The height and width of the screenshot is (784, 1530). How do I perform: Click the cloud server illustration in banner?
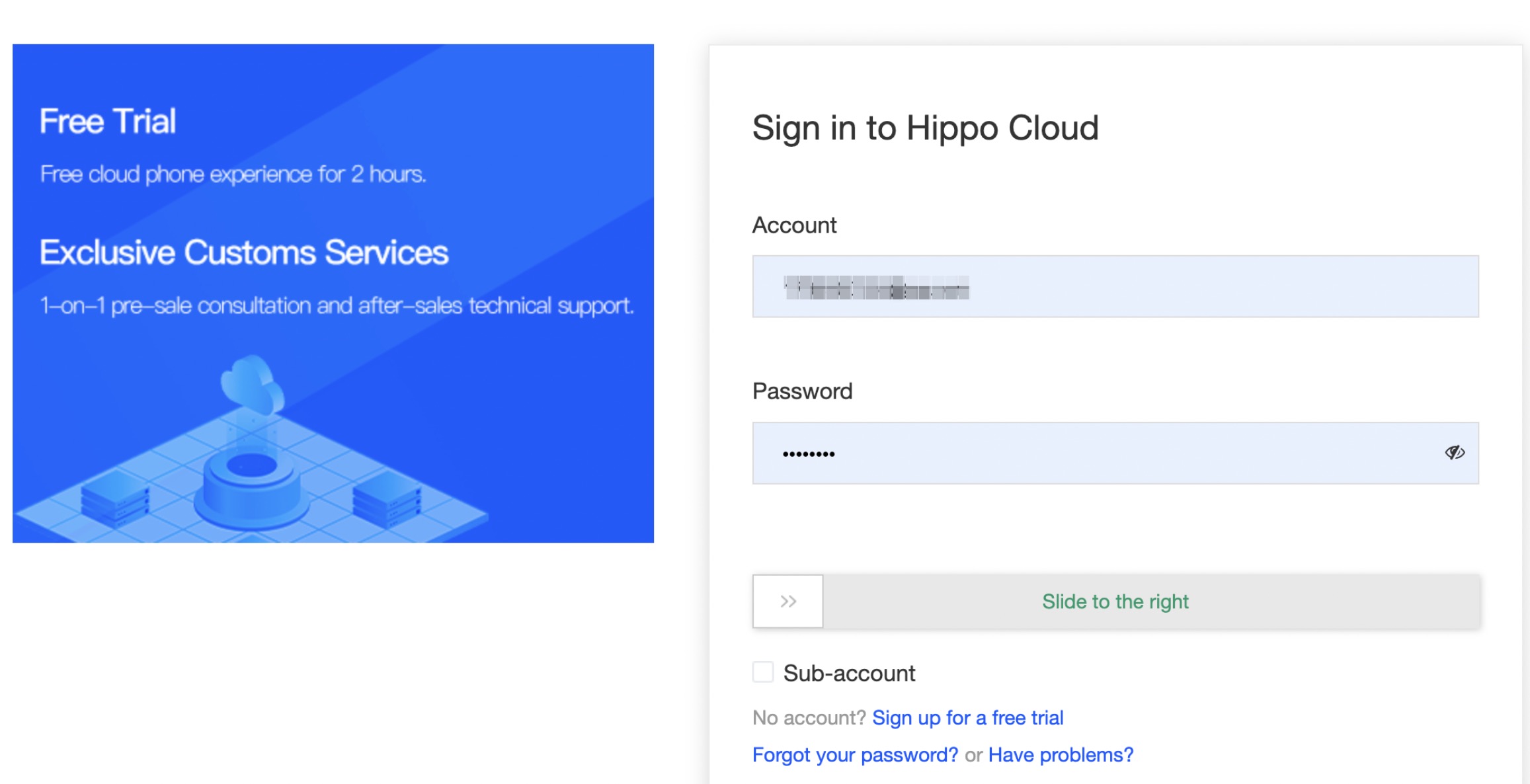[x=251, y=450]
